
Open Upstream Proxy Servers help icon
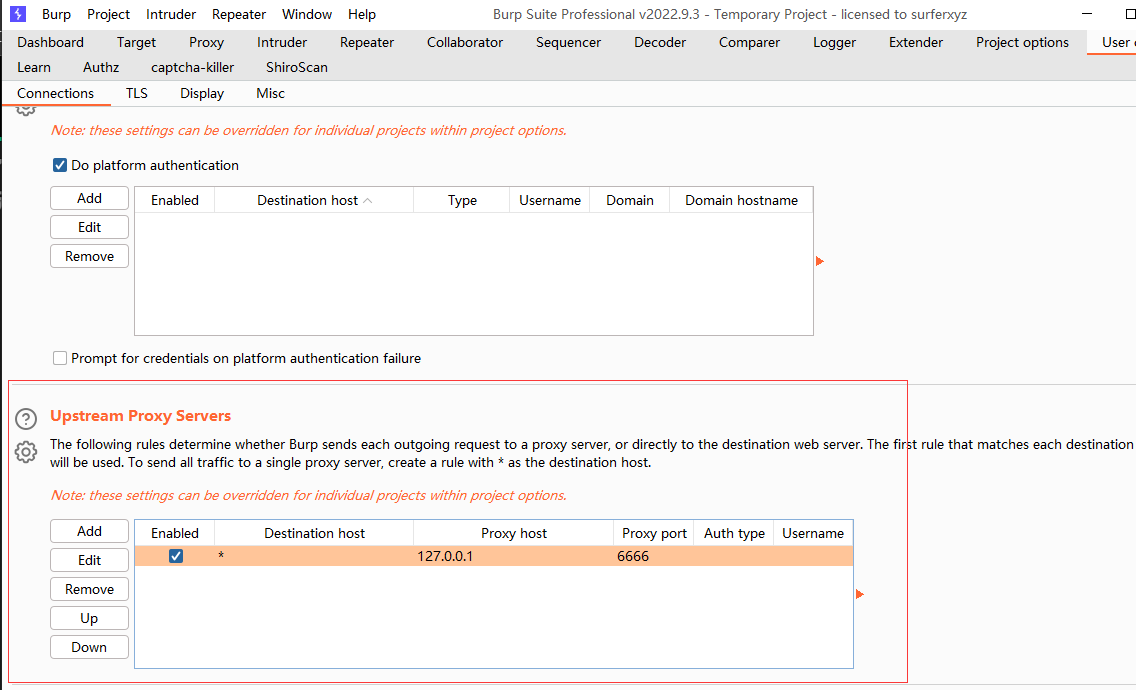[x=25, y=419]
